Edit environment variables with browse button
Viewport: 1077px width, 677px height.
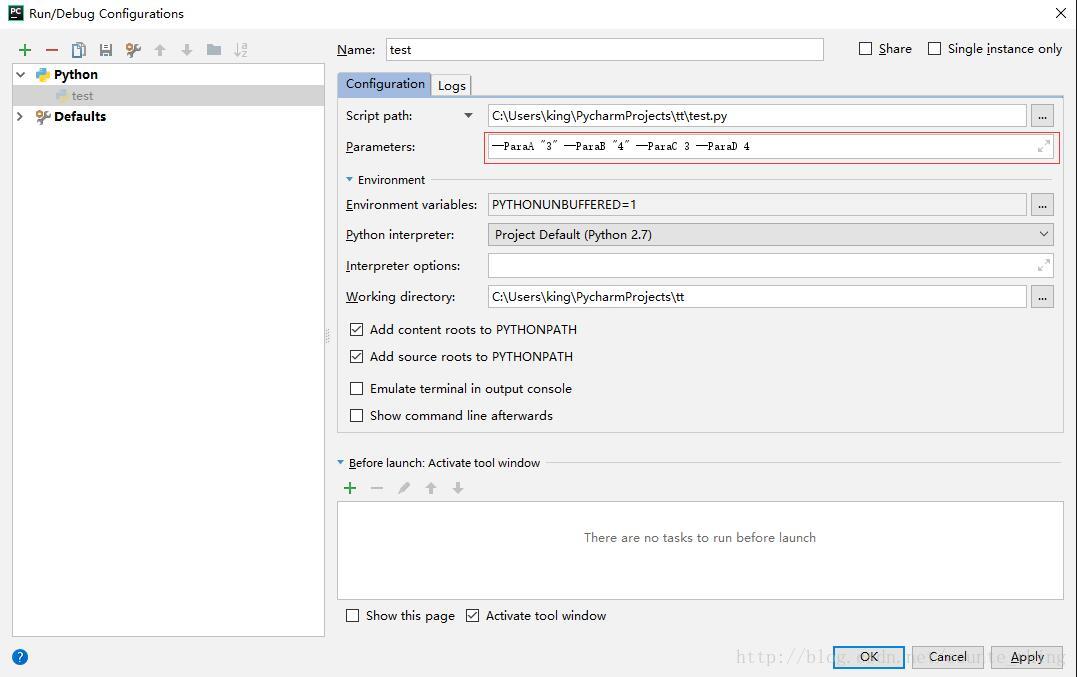click(1042, 205)
